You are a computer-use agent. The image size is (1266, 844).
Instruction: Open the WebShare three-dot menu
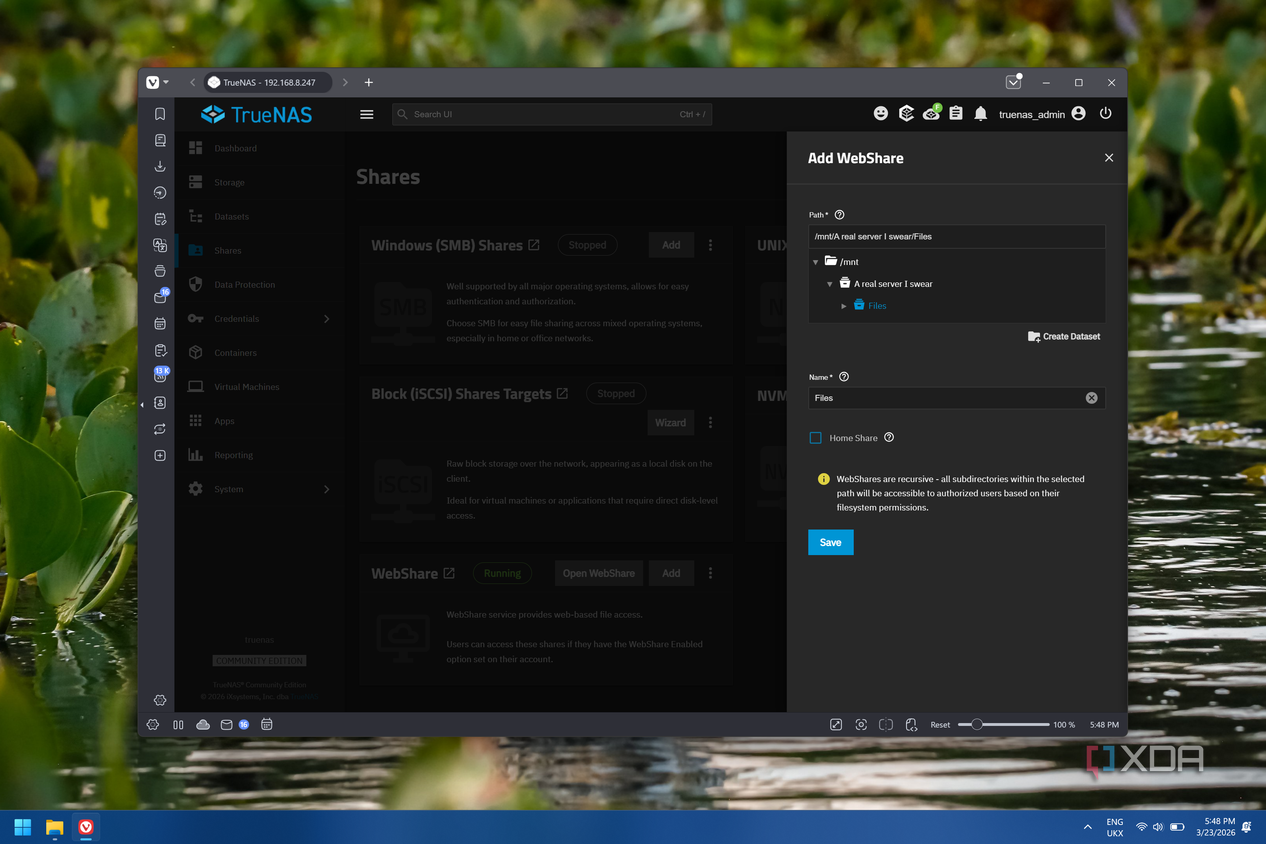point(711,573)
